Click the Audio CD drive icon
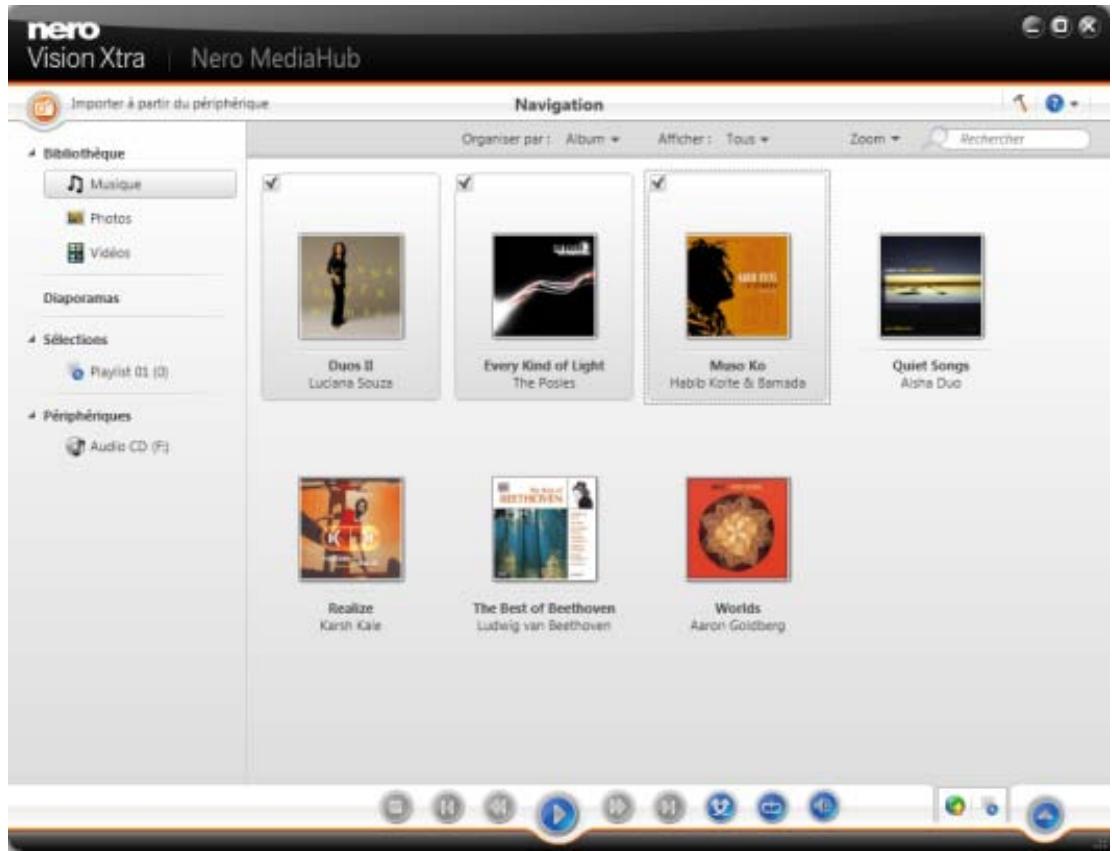 tap(75, 446)
